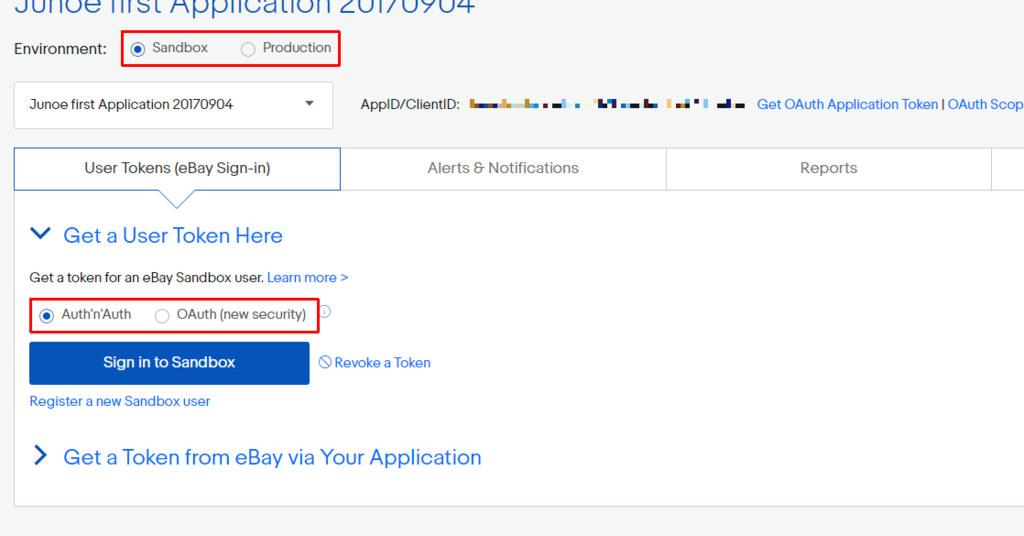This screenshot has width=1024, height=536.
Task: Click the Environment: label
Action: (60, 49)
